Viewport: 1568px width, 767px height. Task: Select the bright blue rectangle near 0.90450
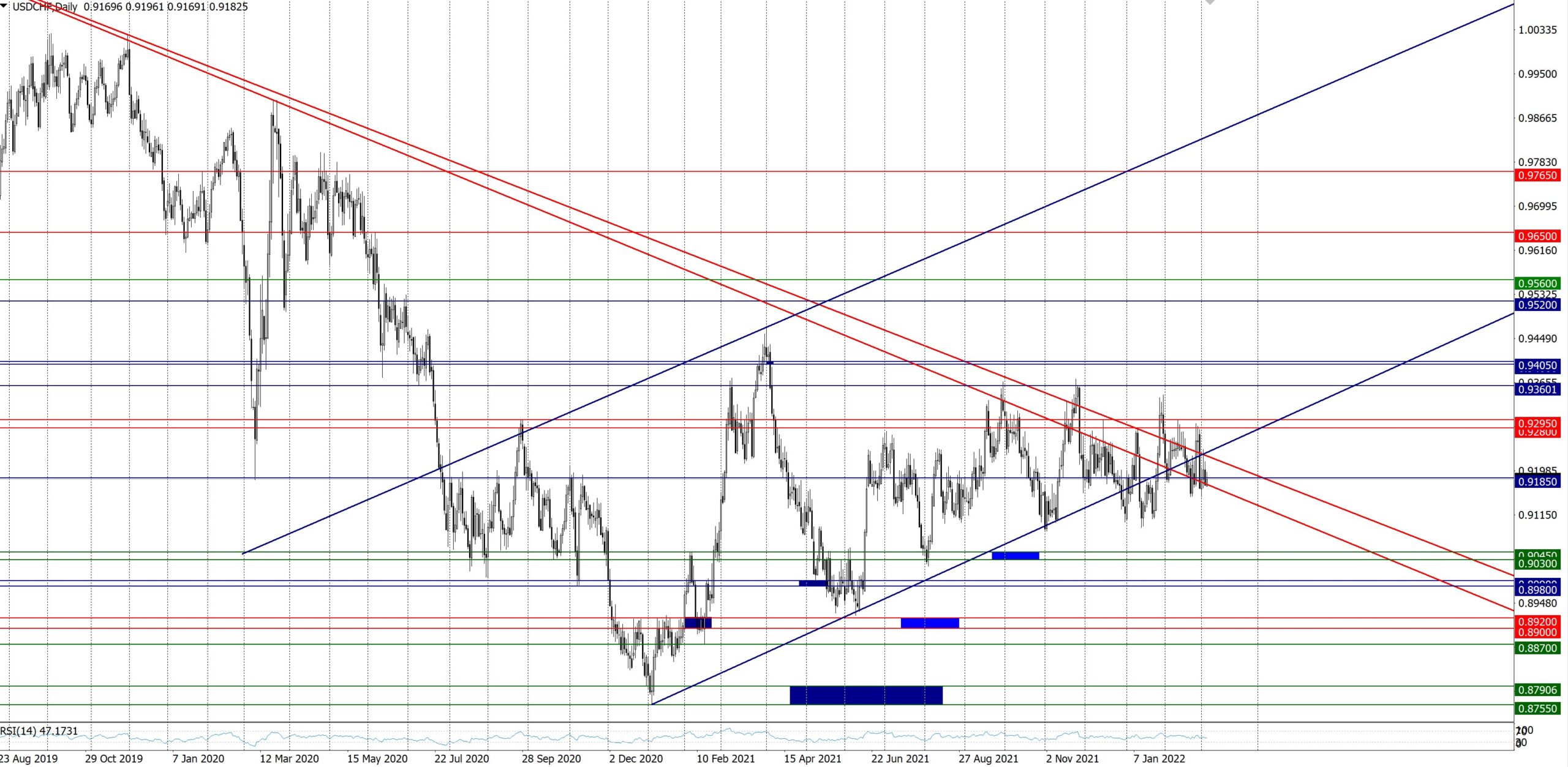[x=1015, y=556]
